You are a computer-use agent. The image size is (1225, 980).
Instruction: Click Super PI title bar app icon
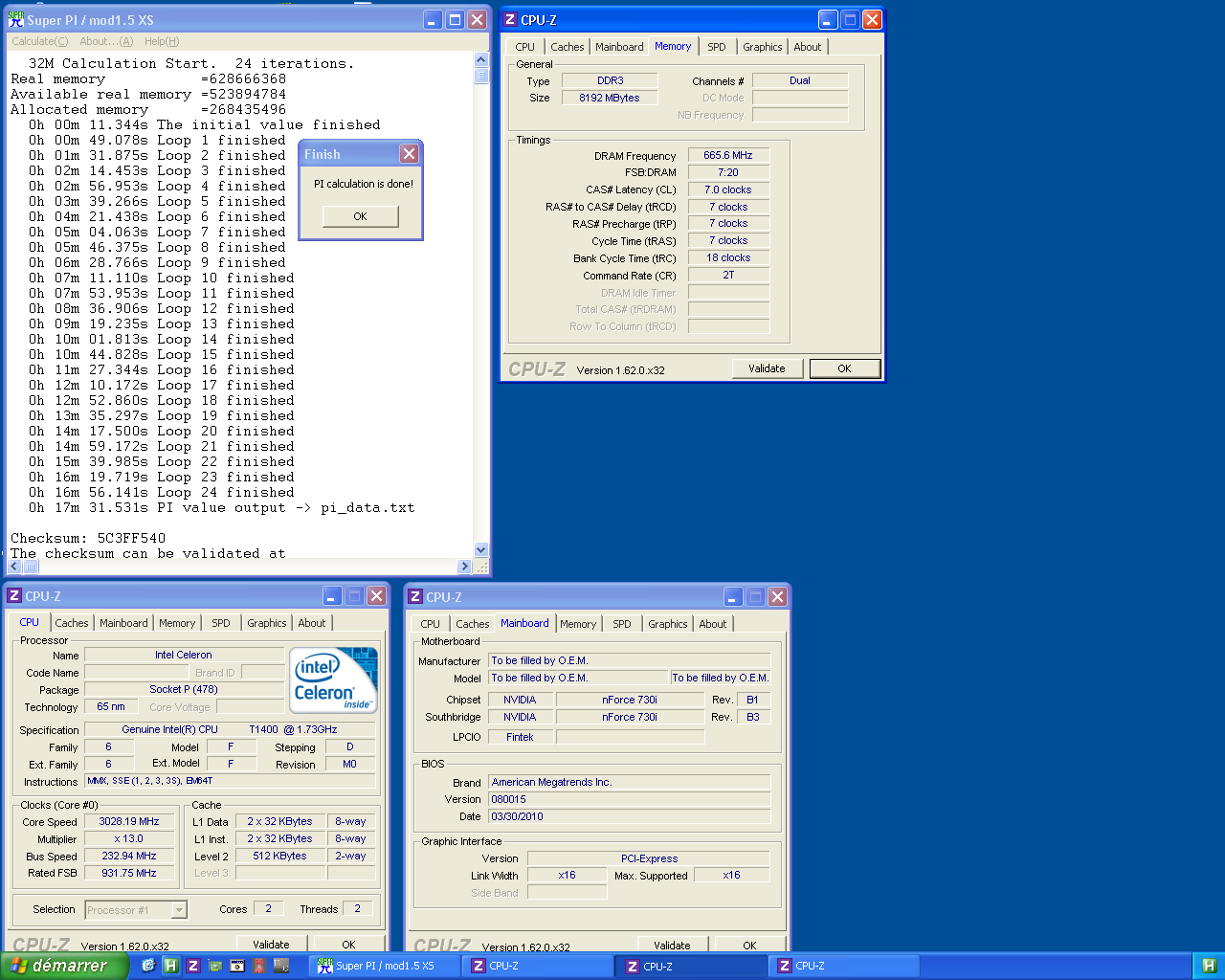[15, 19]
